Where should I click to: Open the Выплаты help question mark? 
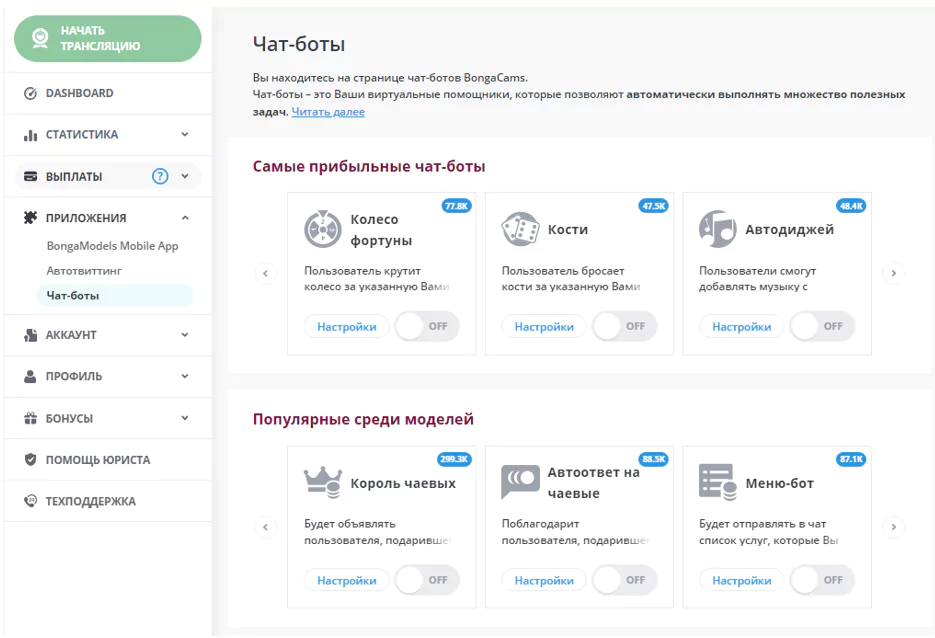[x=160, y=176]
